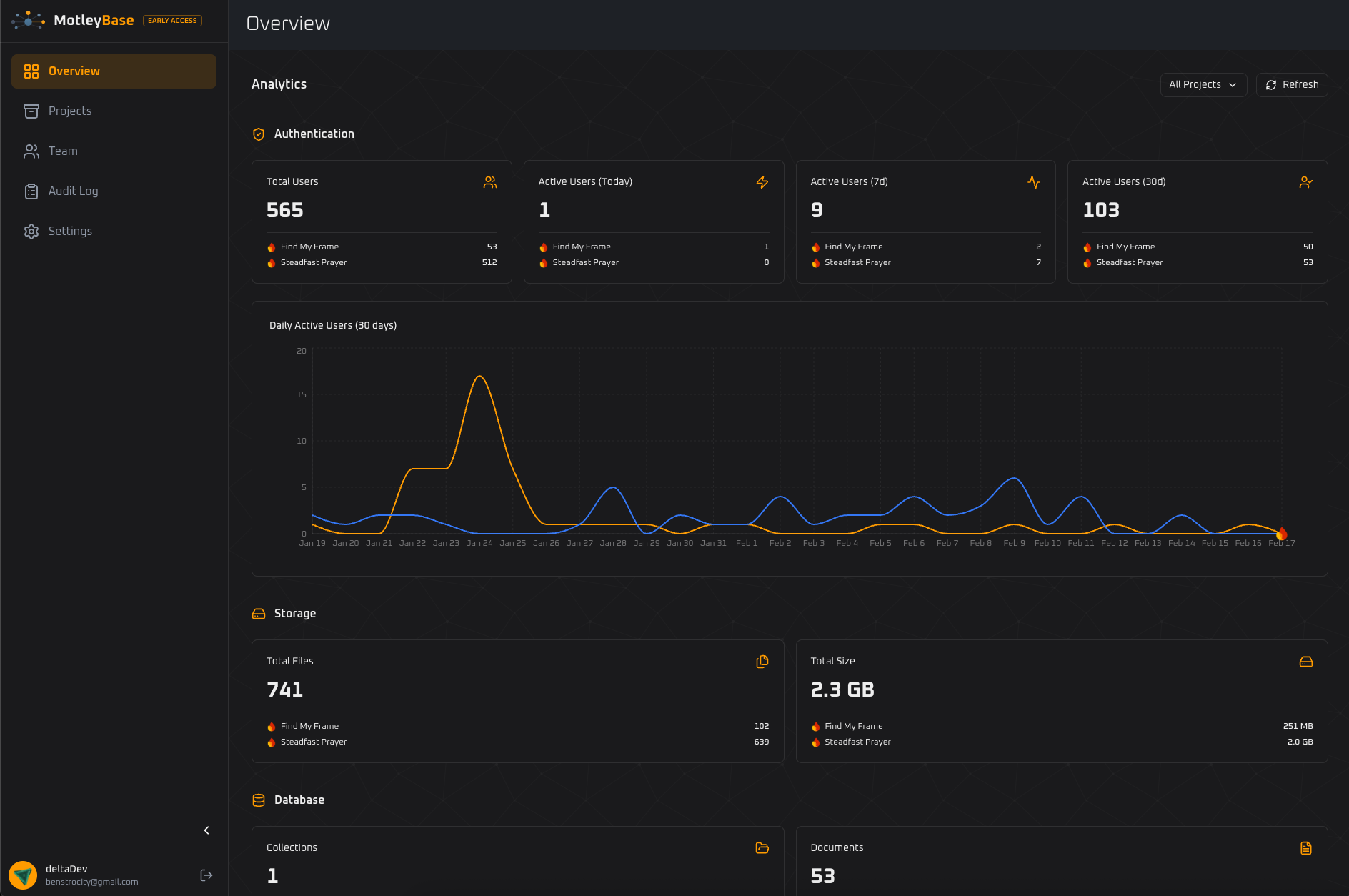Open the Audit Log clipboard icon
The width and height of the screenshot is (1349, 896).
(x=31, y=191)
